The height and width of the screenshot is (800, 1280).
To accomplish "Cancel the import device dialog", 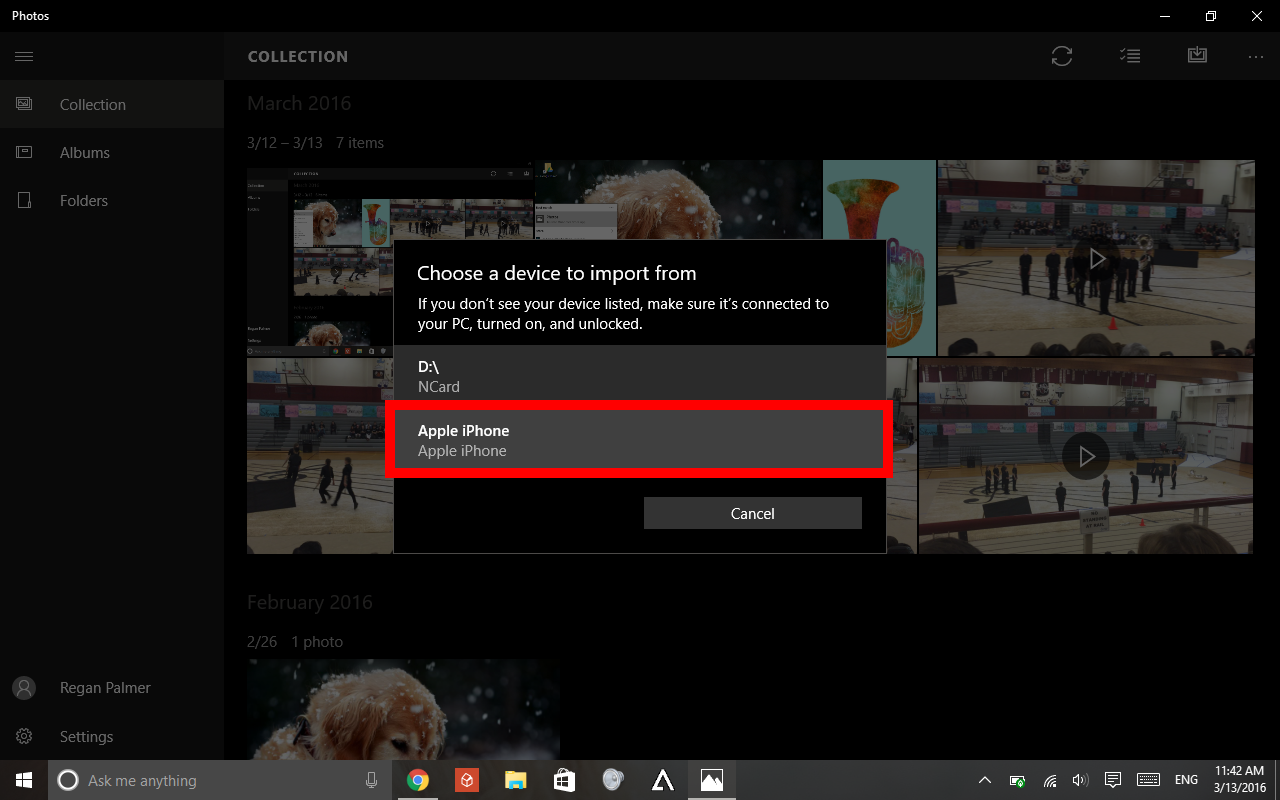I will tap(752, 513).
